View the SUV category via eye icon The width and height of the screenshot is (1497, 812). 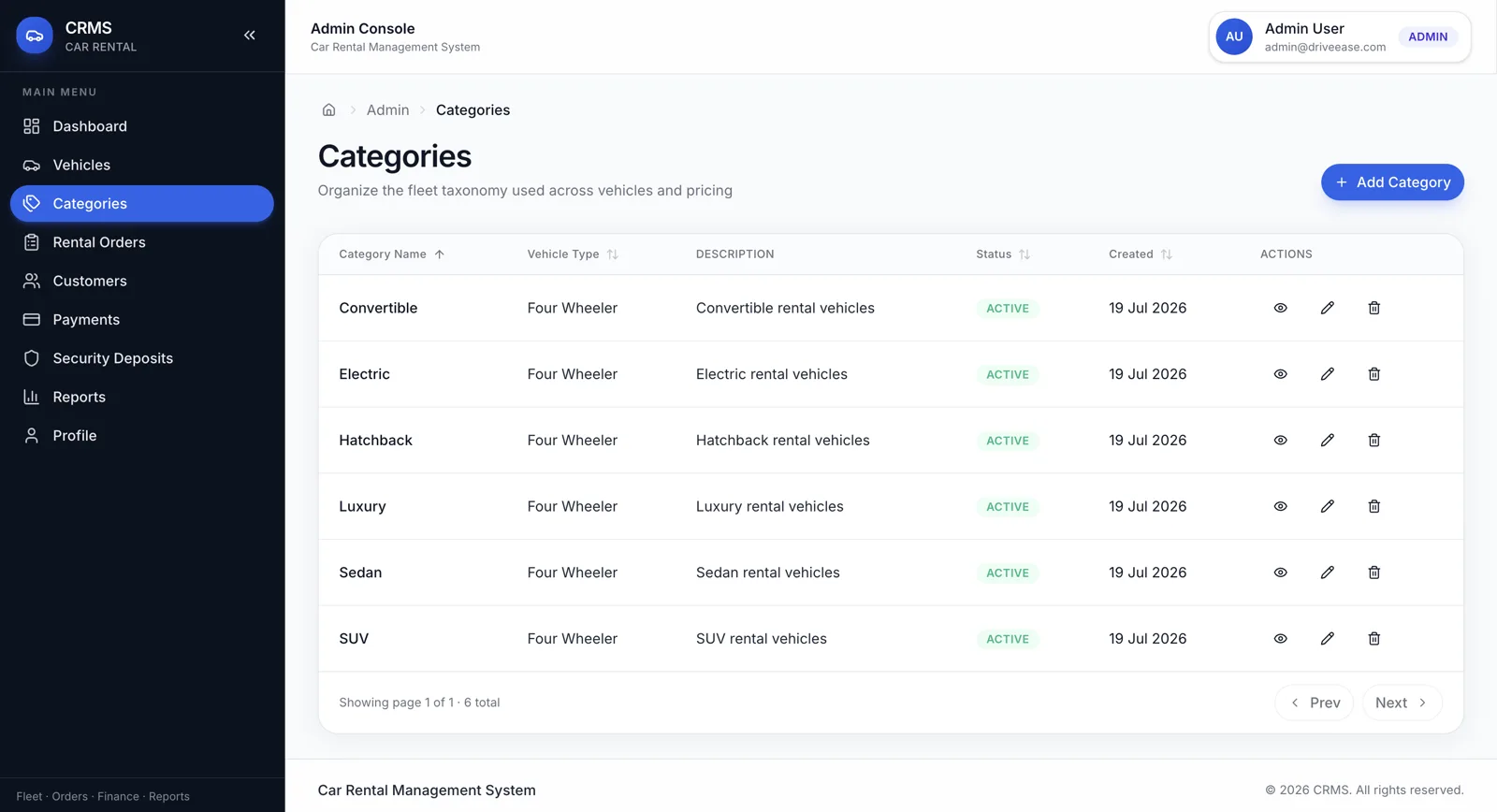(1280, 639)
